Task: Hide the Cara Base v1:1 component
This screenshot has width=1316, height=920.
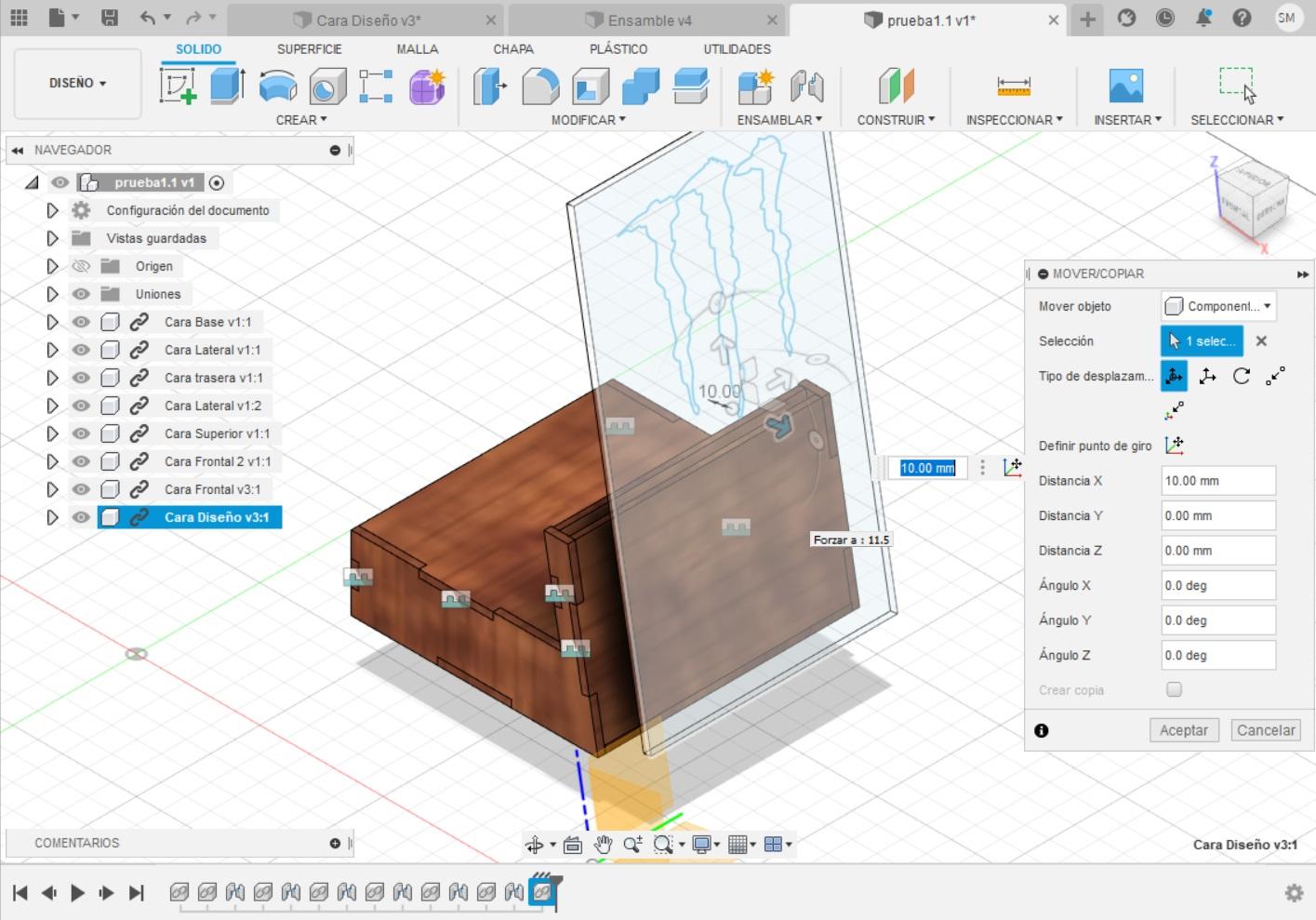Action: pos(81,322)
